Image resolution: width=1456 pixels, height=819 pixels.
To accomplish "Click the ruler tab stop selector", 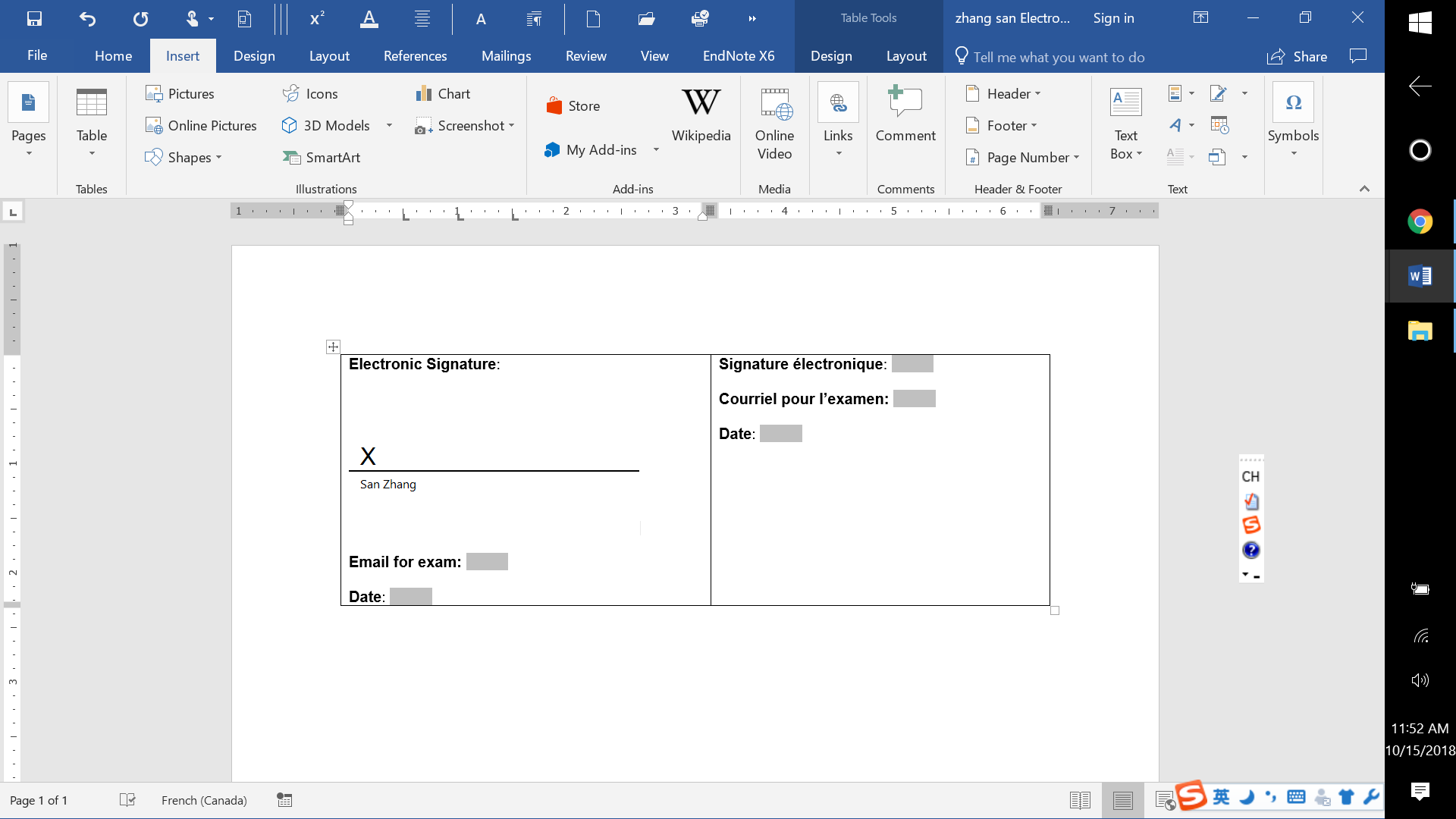I will point(13,212).
